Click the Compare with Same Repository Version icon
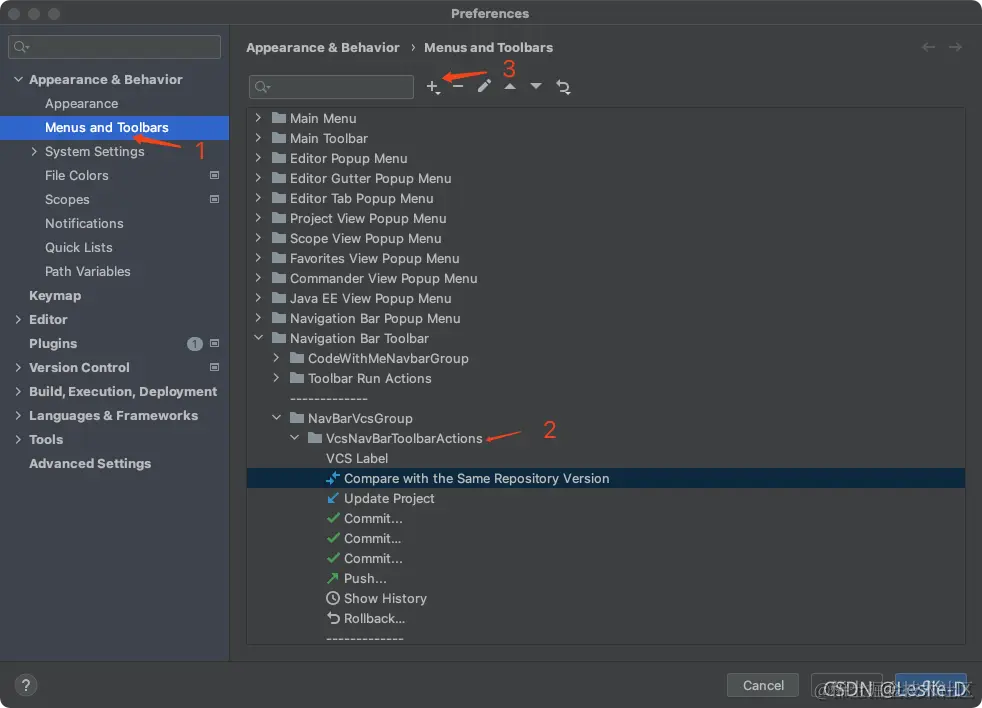Viewport: 982px width, 708px height. coord(333,478)
